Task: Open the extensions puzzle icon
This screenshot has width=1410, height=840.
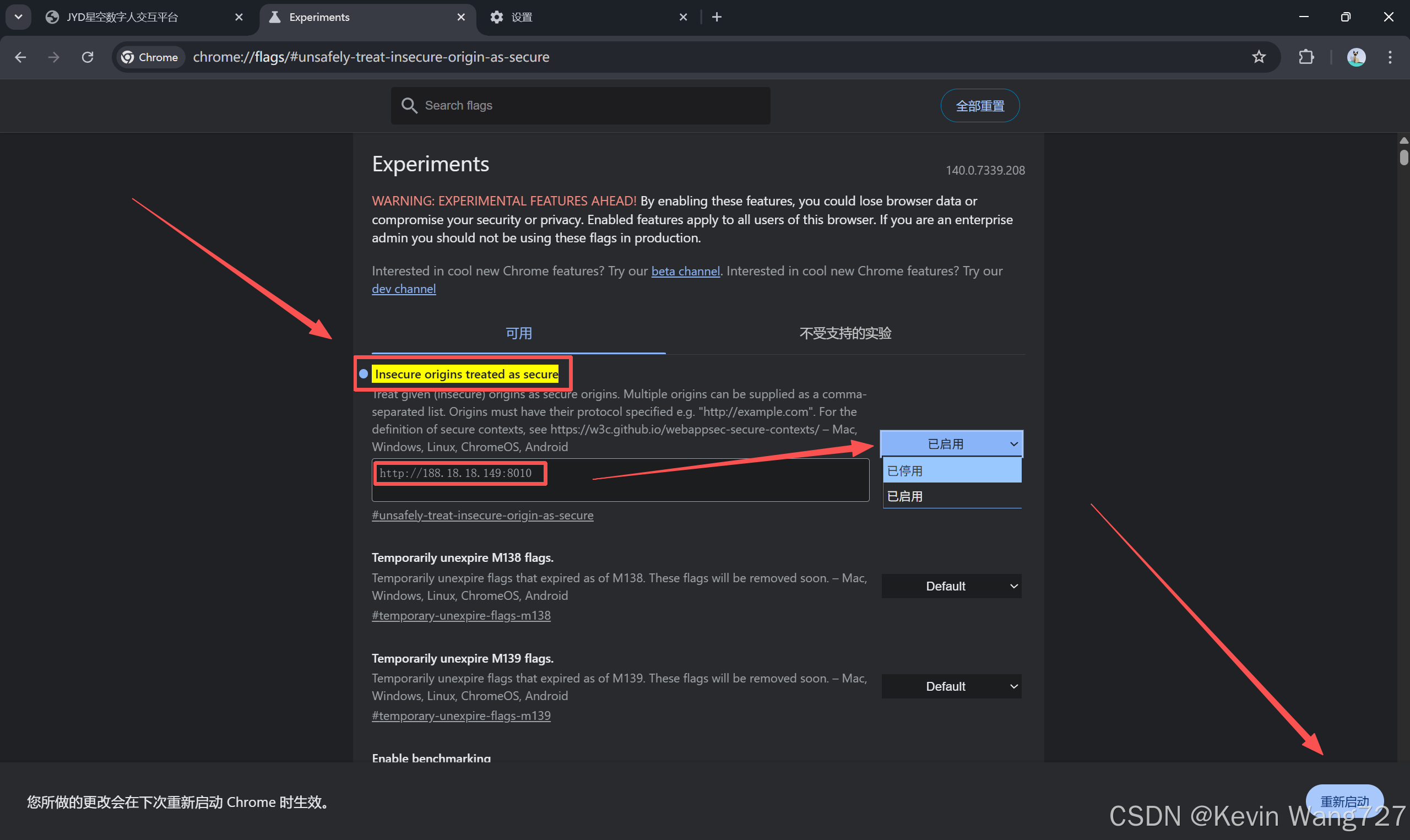Action: [x=1306, y=57]
